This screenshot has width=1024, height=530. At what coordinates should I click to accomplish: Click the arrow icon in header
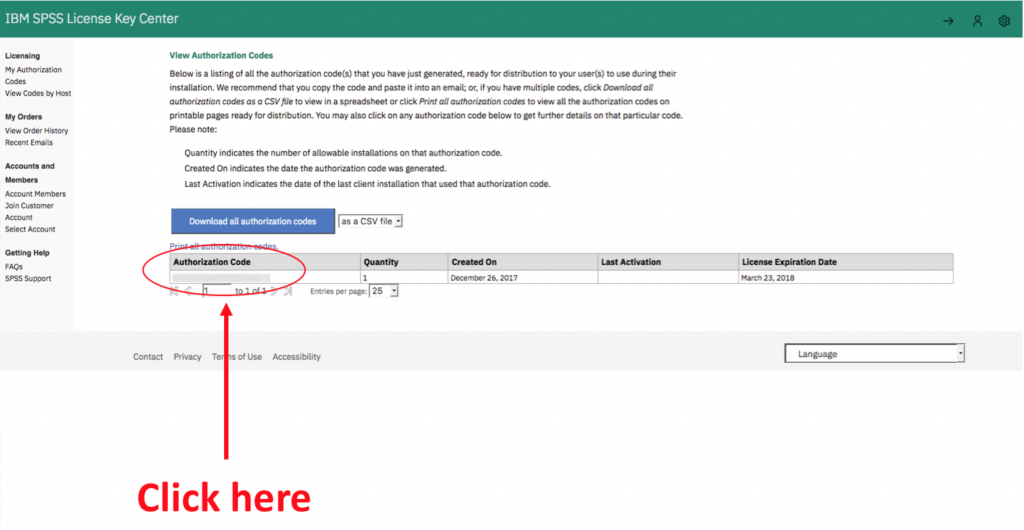tap(948, 21)
